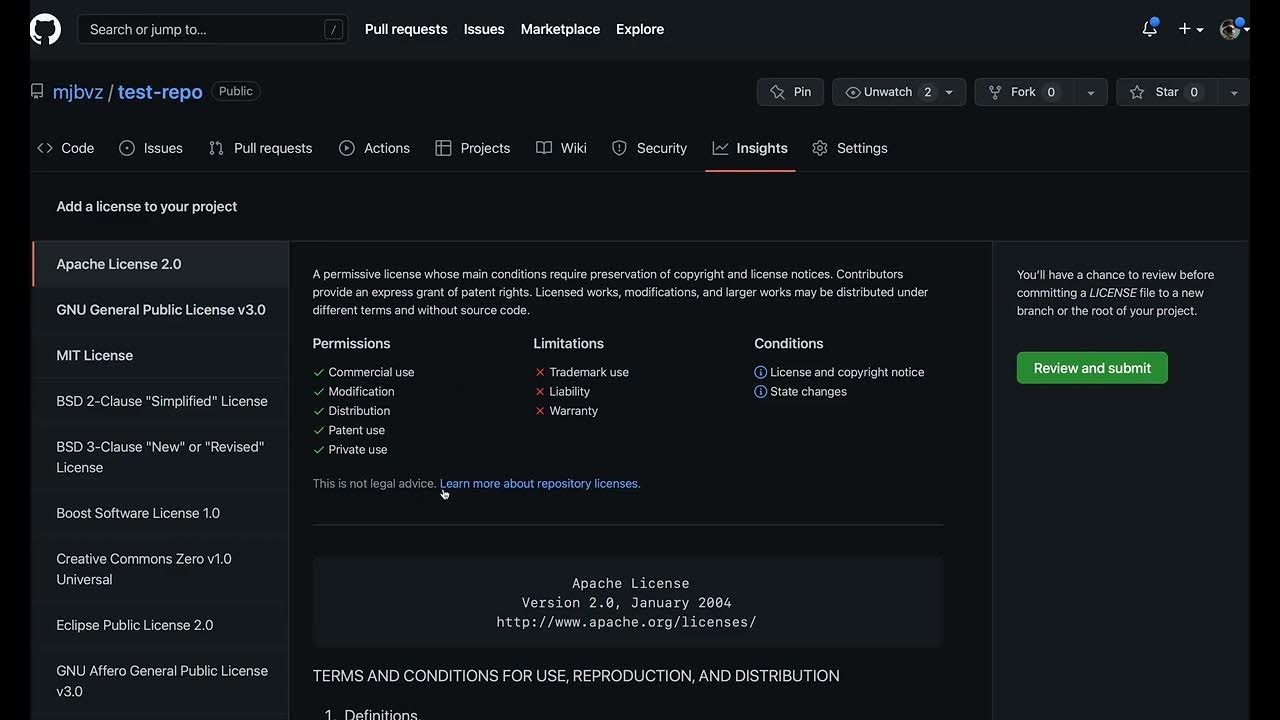Switch to the Settings tab label
Viewport: 1280px width, 720px height.
click(x=862, y=148)
